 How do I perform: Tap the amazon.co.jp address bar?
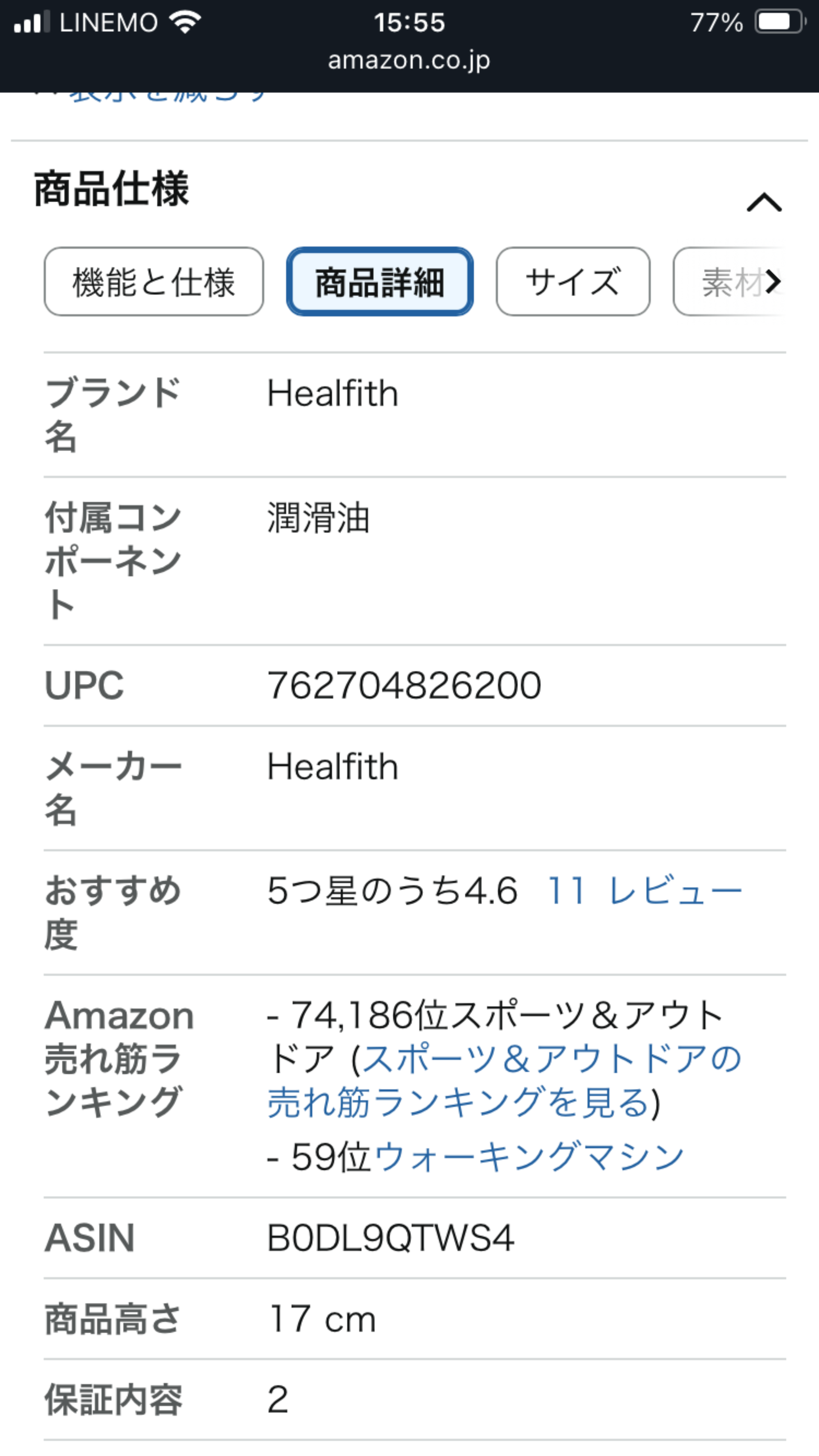point(409,60)
